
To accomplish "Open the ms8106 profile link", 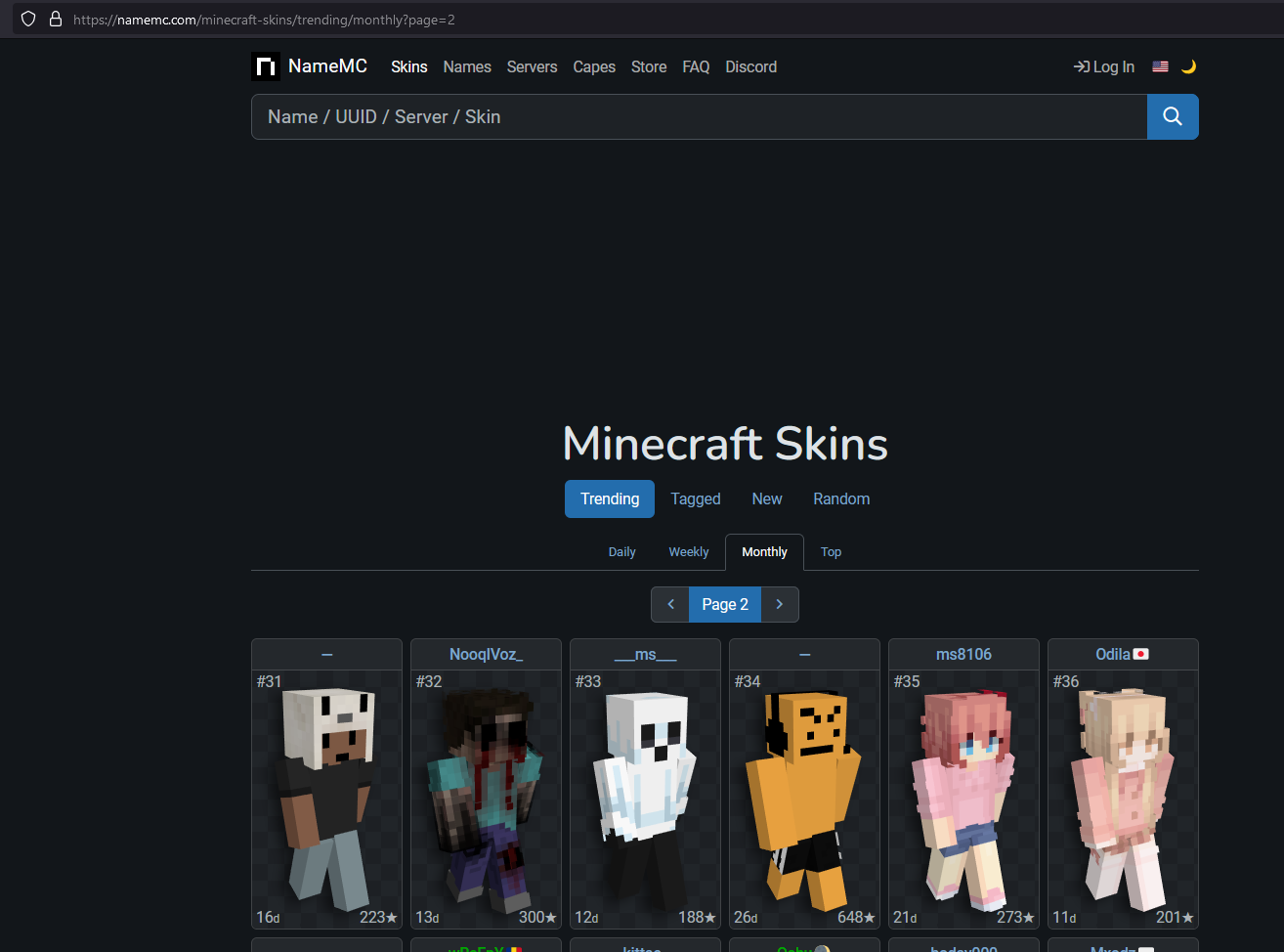I will tap(963, 654).
